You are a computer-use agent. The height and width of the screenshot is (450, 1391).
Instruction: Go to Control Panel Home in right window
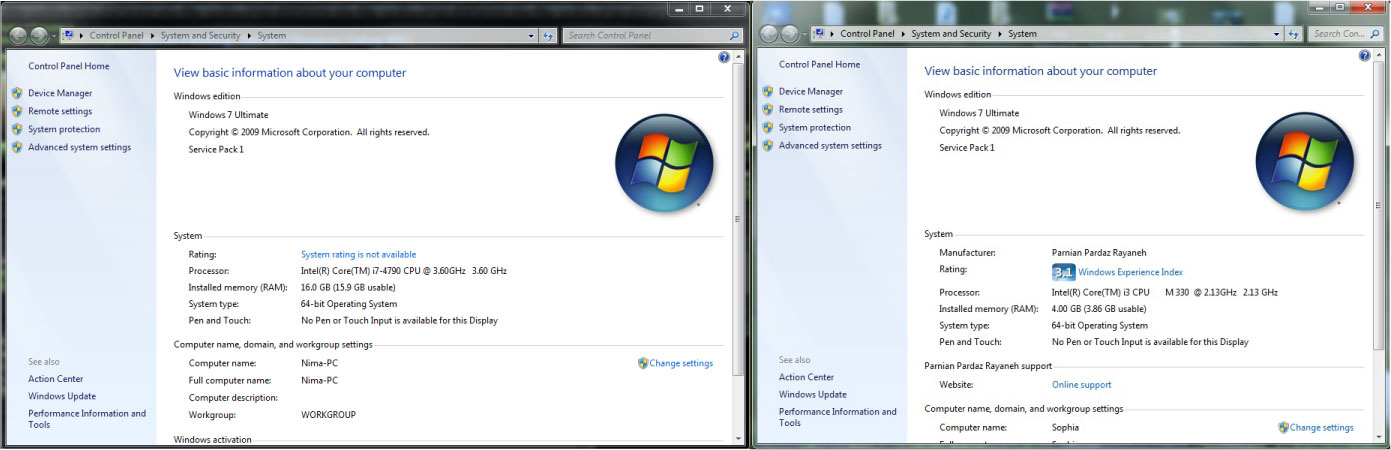coord(819,64)
